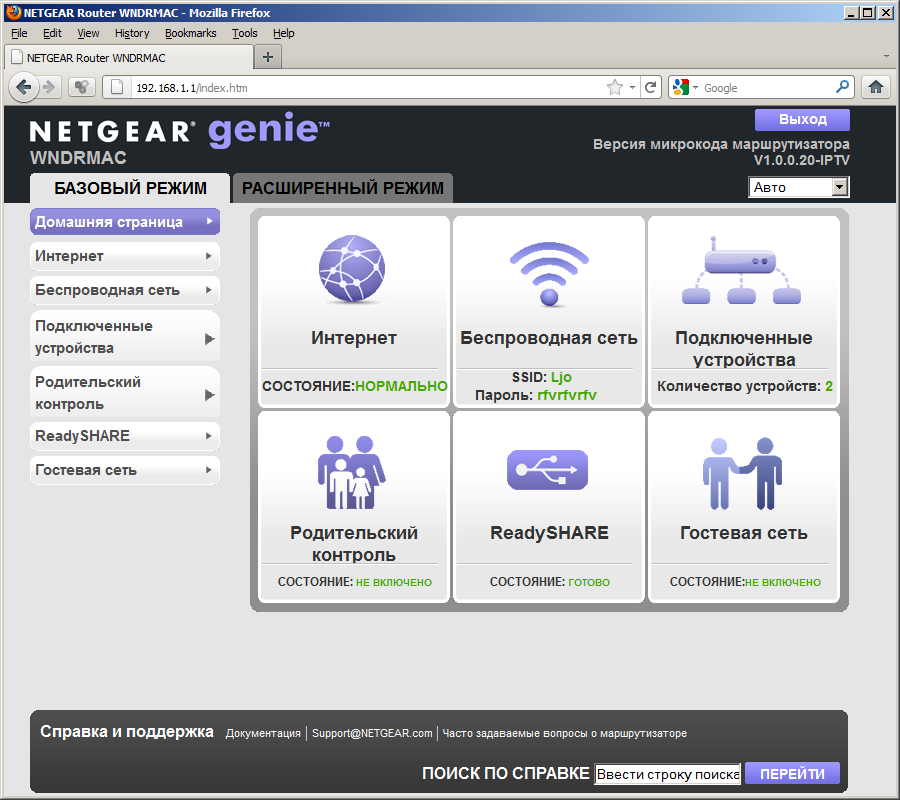The image size is (900, 800).
Task: Click the Выход logout button
Action: tap(802, 119)
